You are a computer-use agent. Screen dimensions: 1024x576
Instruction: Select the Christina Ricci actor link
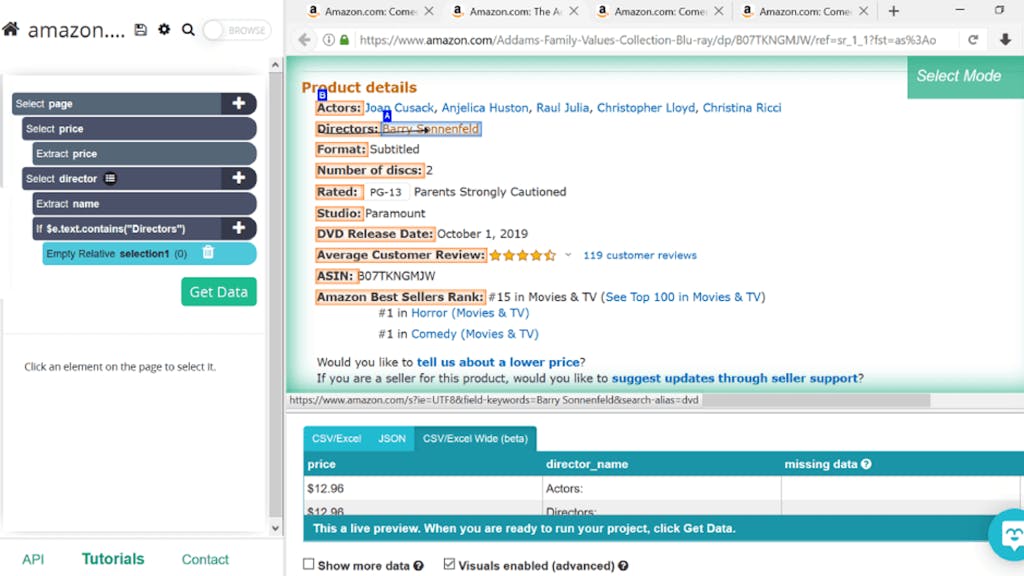(x=742, y=108)
